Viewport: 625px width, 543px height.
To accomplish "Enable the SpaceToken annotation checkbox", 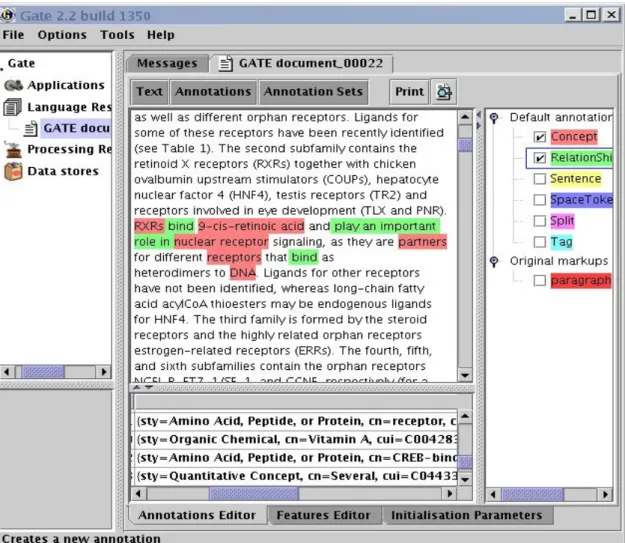I will [540, 199].
